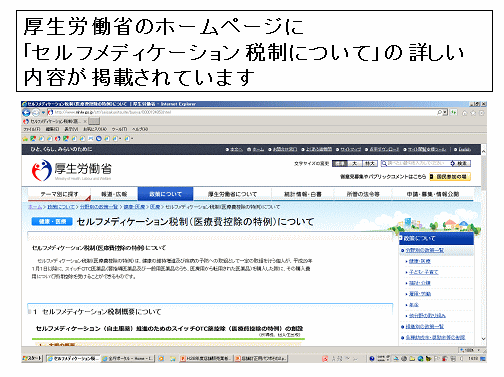Viewport: 504px width, 377px height.
Task: Select the 特大 text size button
Action: (x=370, y=164)
